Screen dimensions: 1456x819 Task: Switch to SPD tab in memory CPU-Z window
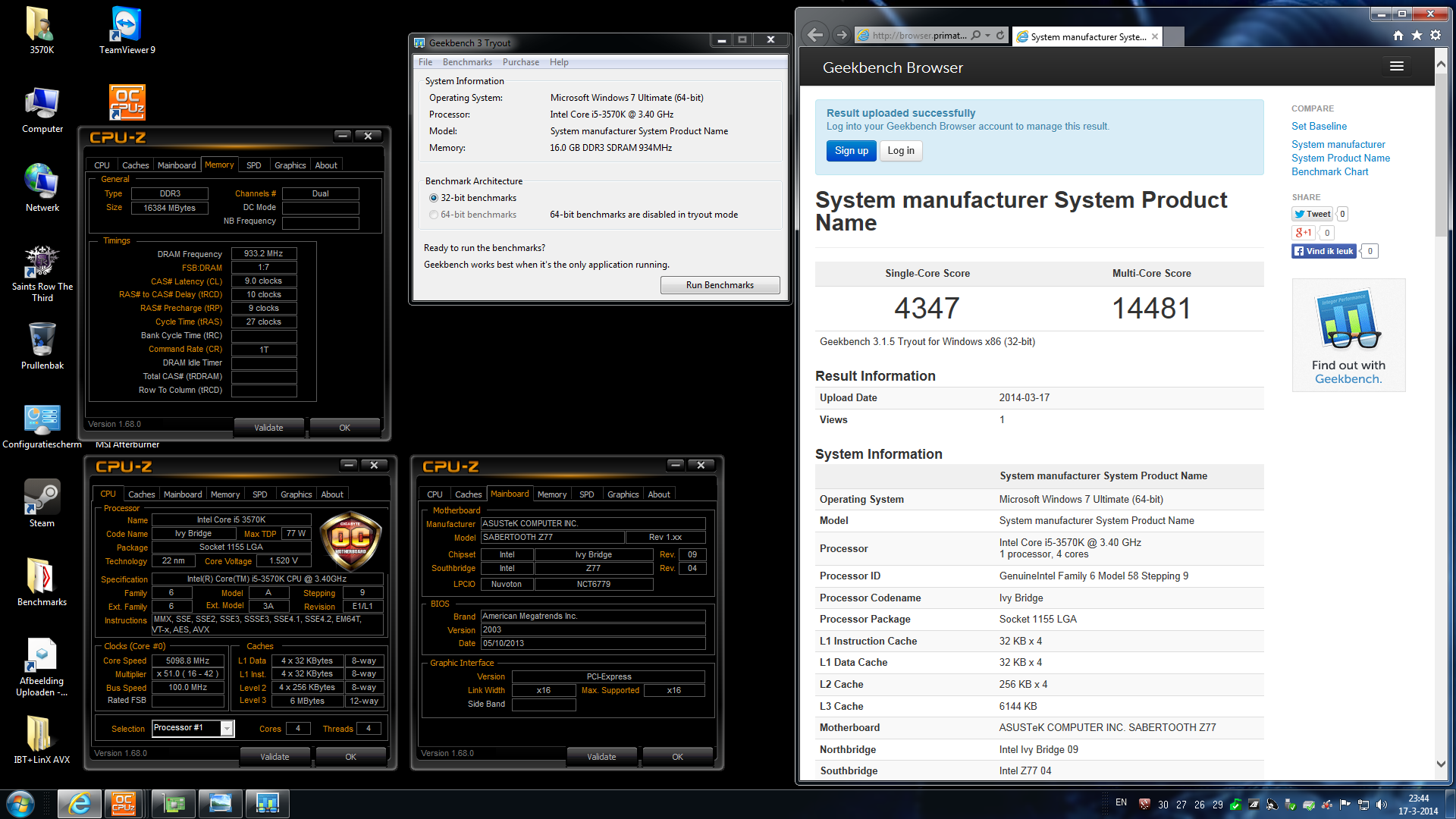coord(254,165)
